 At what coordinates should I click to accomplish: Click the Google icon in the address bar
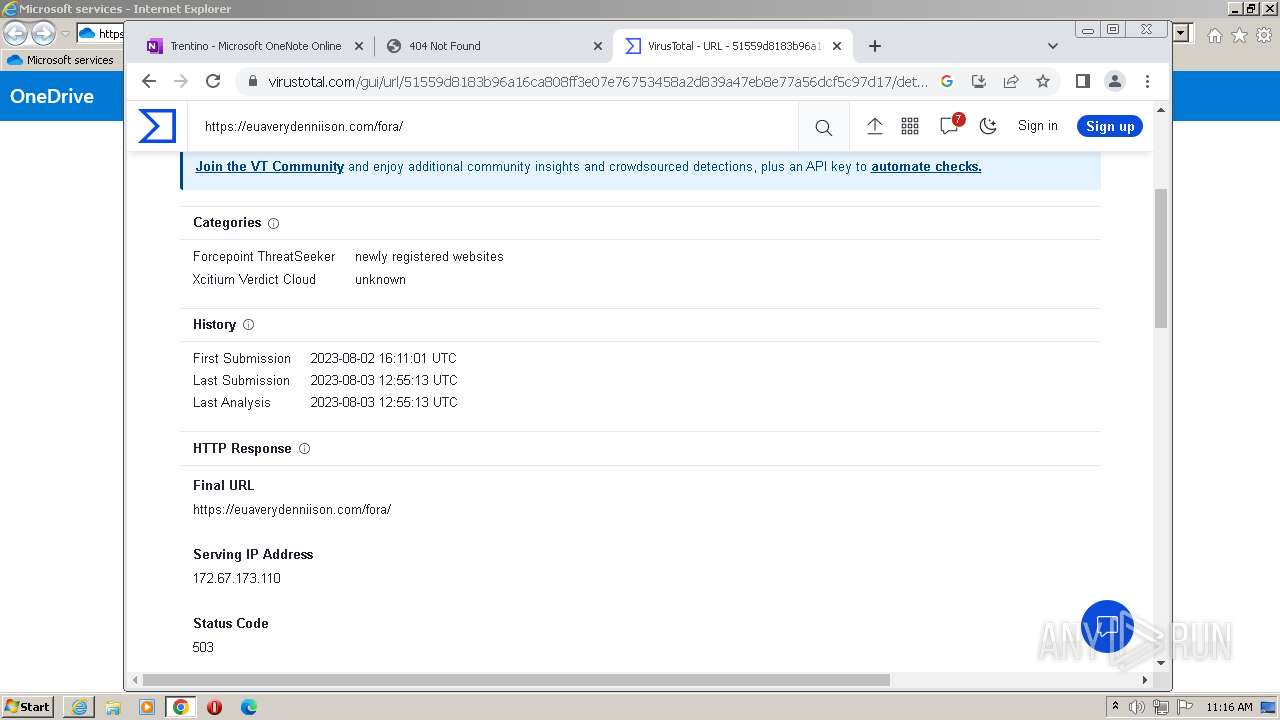point(947,81)
